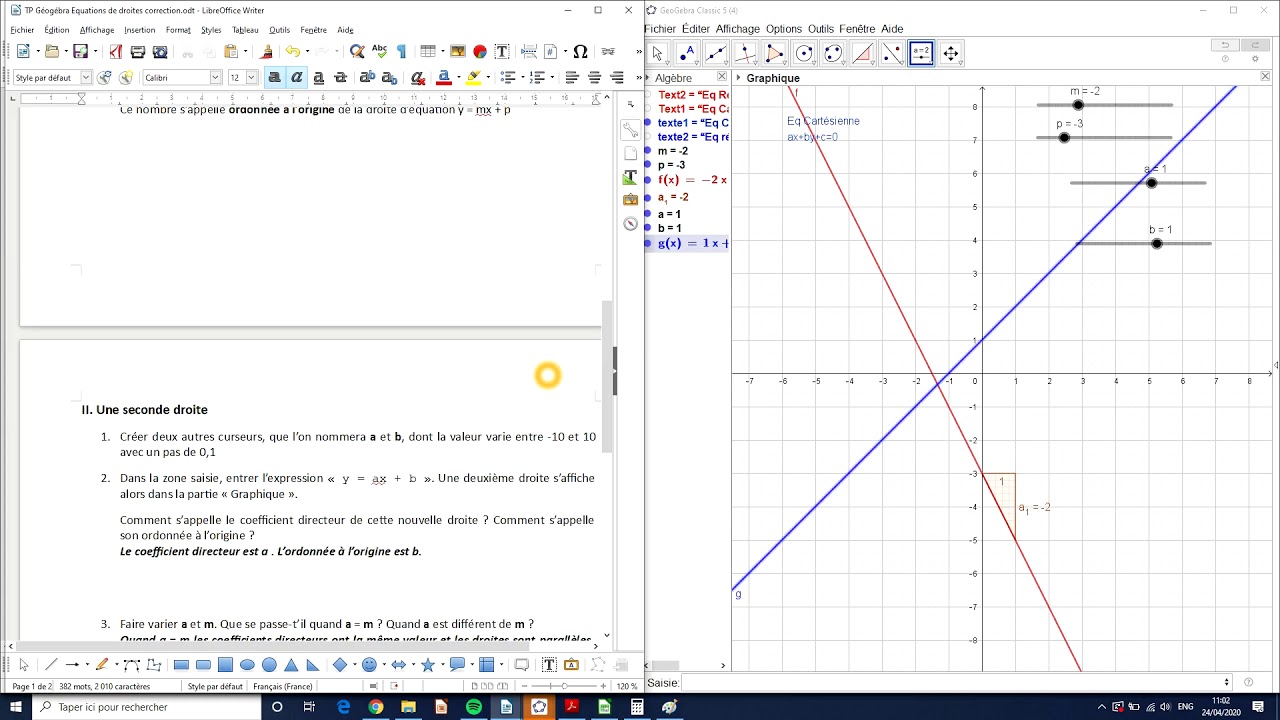The height and width of the screenshot is (720, 1280).
Task: Close the Algèbre panel
Action: coord(721,77)
